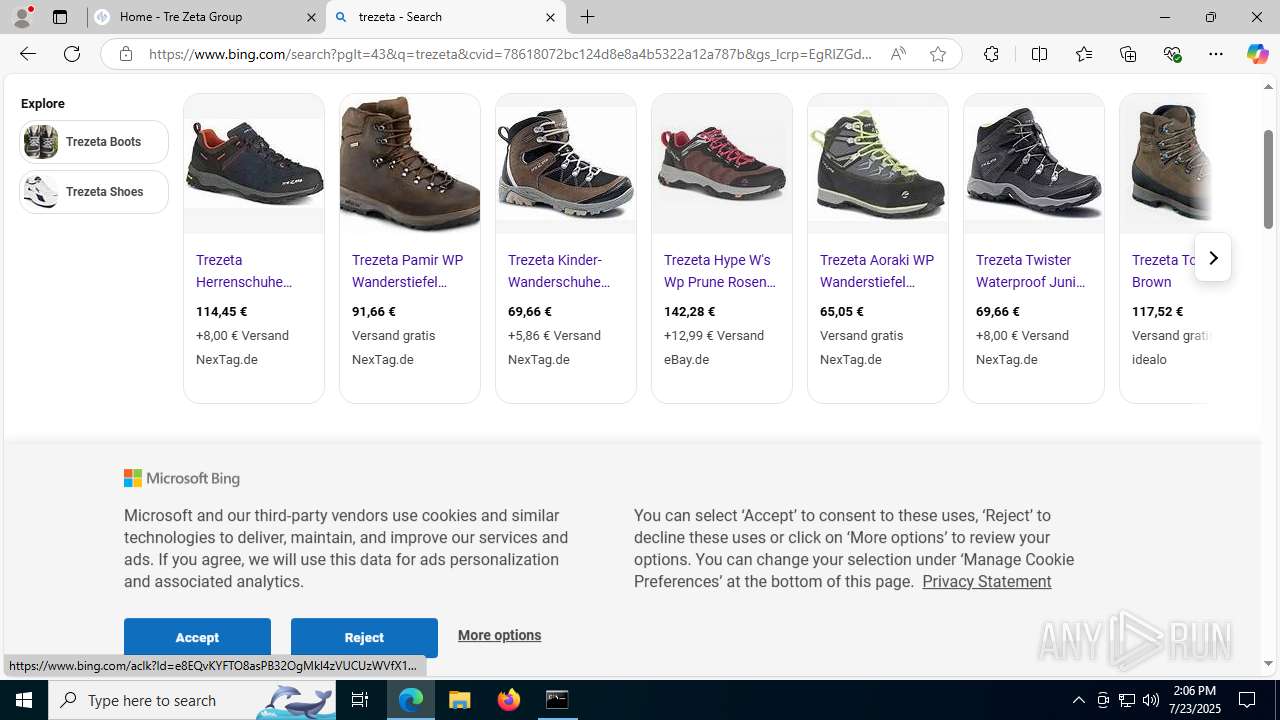Viewport: 1280px width, 720px height.
Task: Open Windows Start menu
Action: pos(24,700)
